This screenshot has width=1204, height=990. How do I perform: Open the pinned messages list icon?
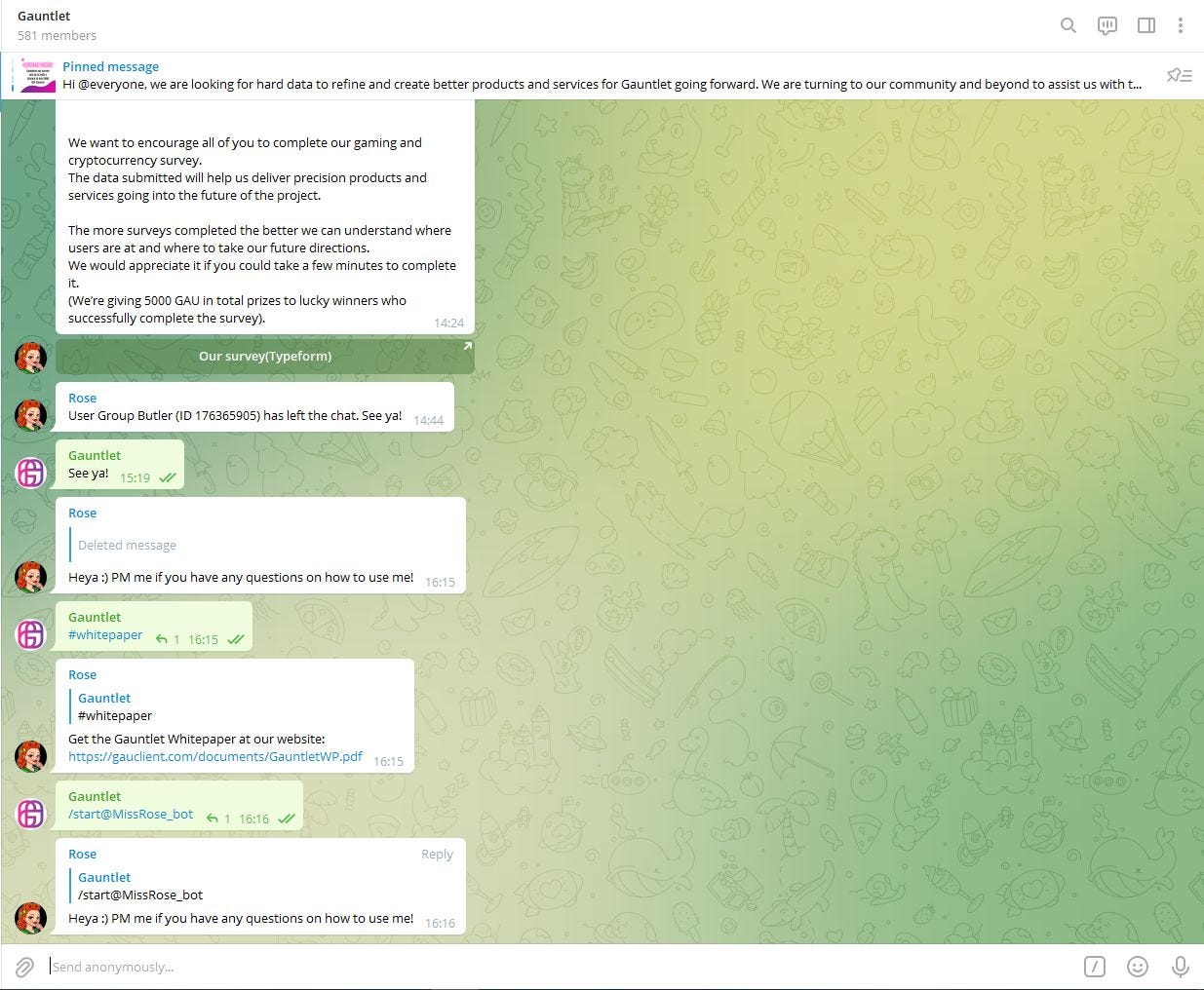[1180, 75]
